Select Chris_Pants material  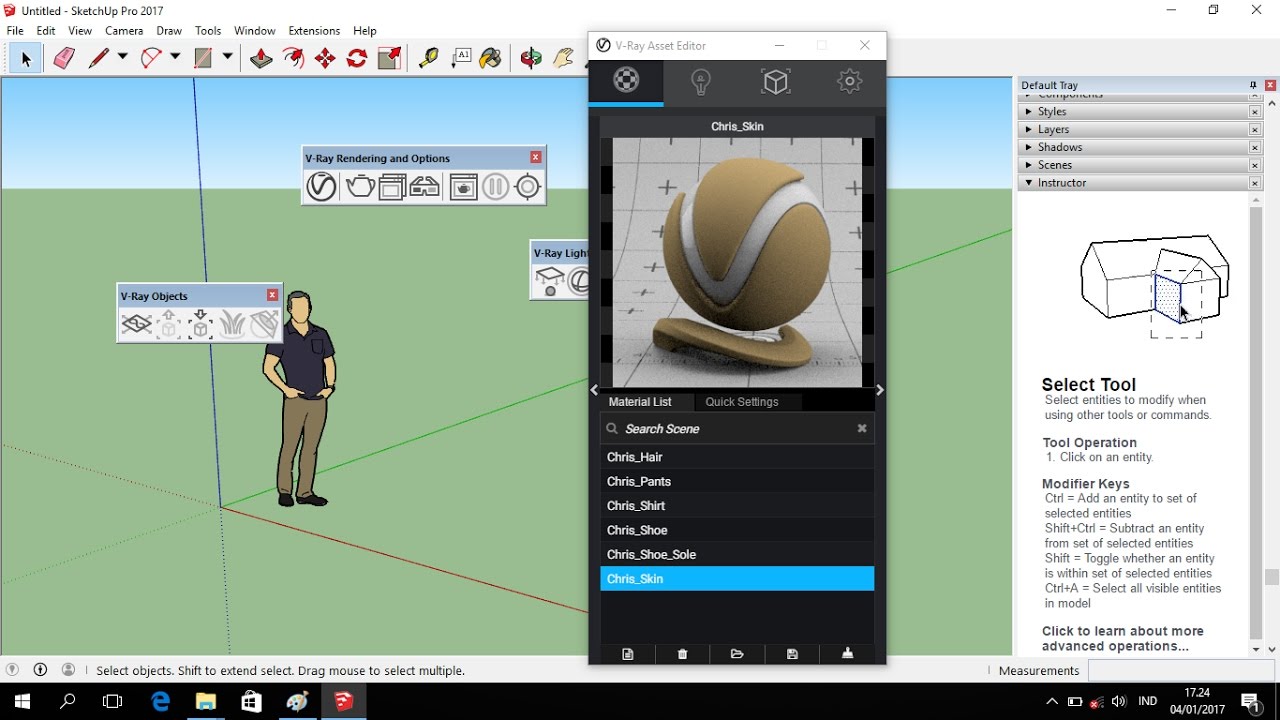(737, 481)
